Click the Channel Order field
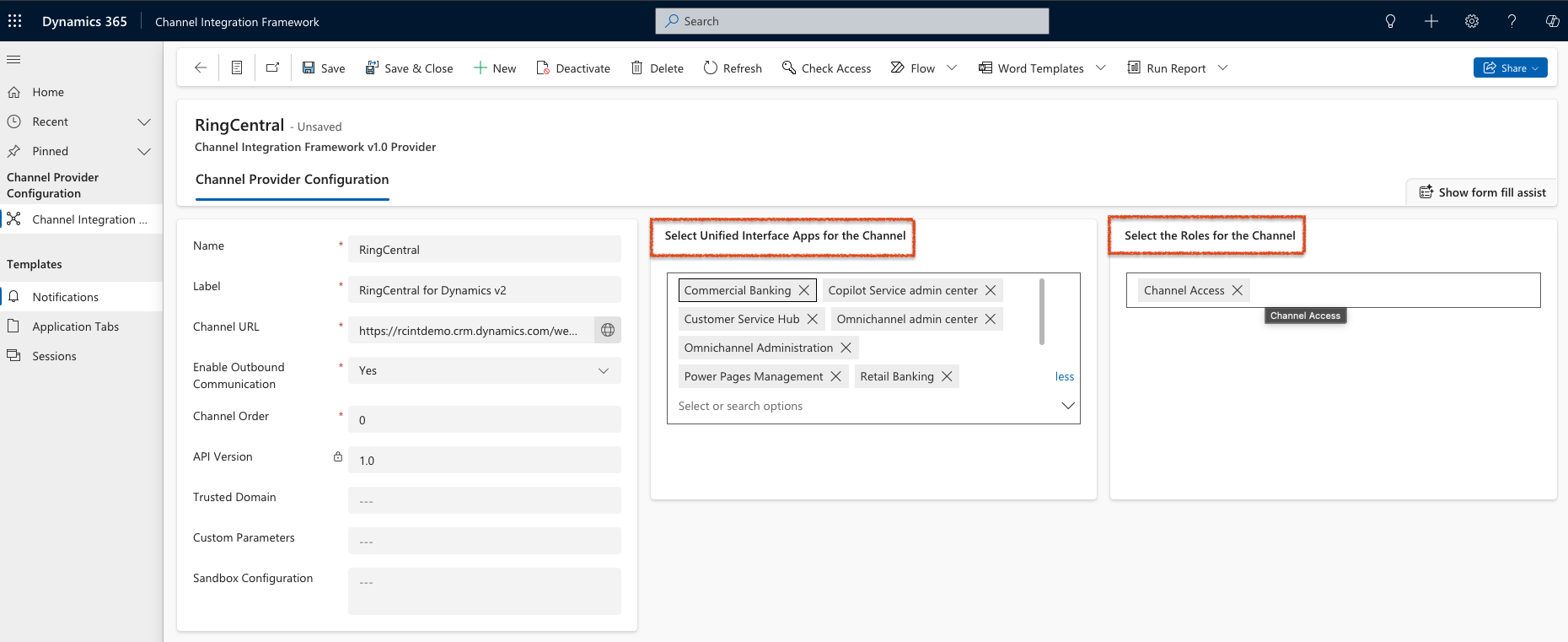This screenshot has width=1568, height=642. [485, 419]
